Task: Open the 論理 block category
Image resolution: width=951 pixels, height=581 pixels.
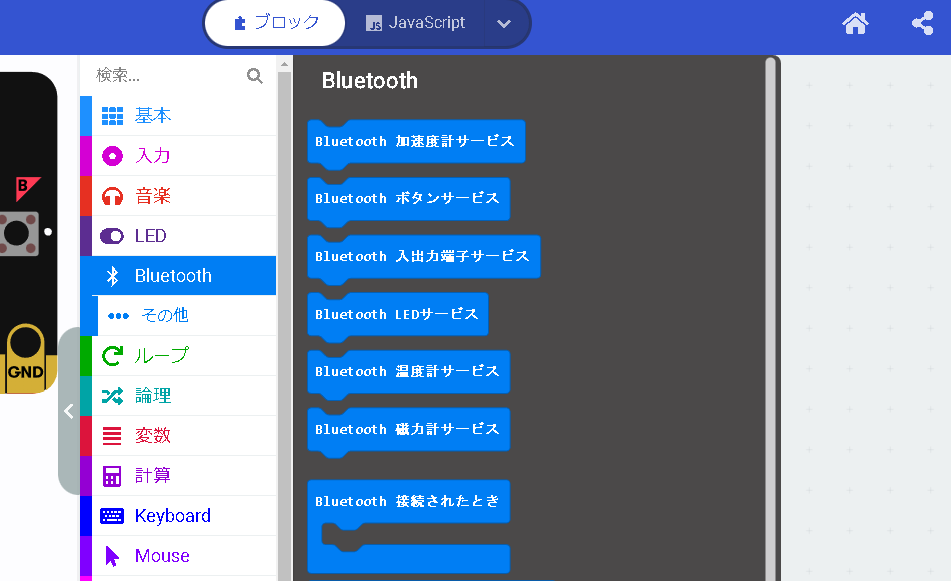Action: point(178,396)
